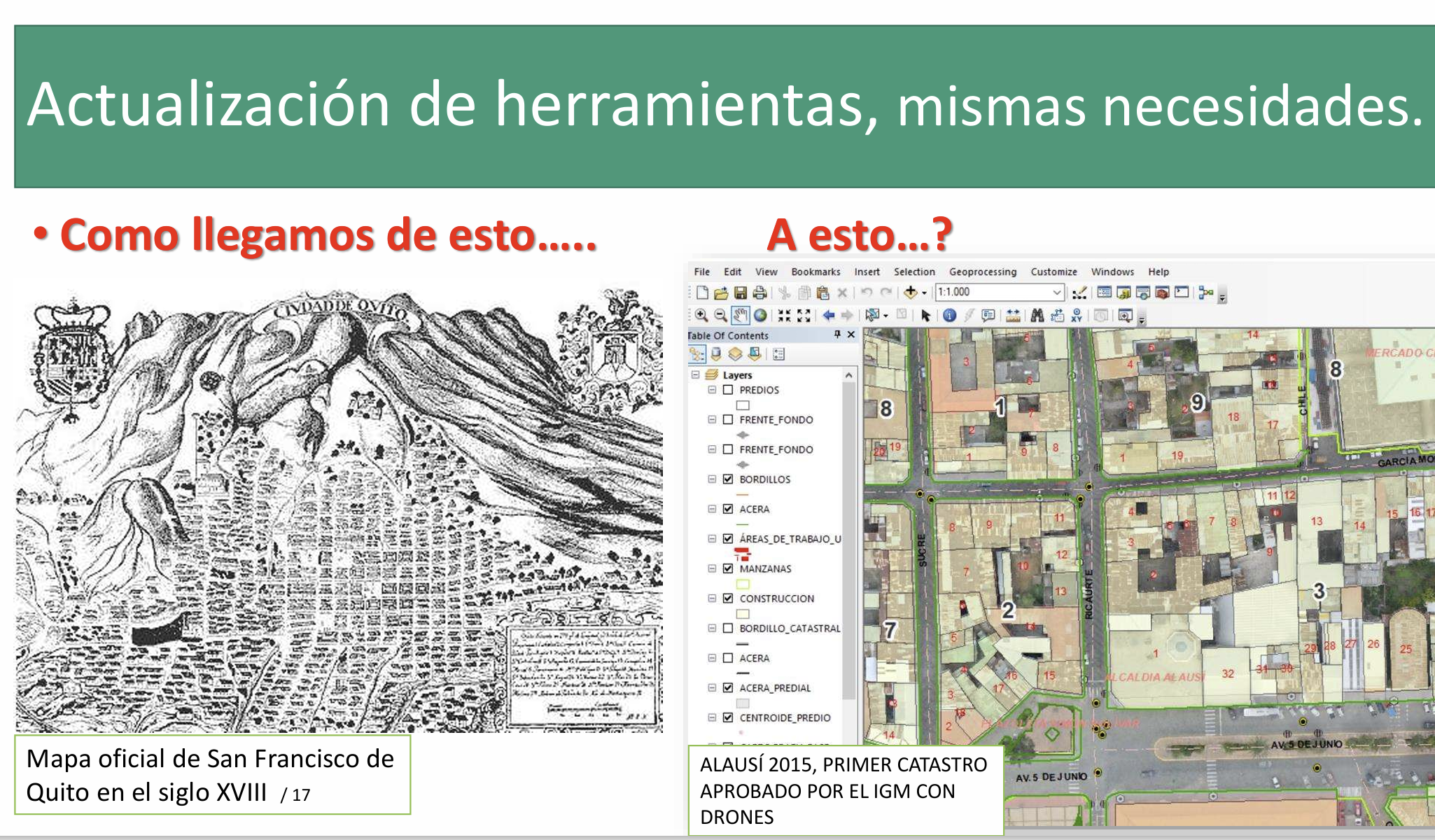Pin the Table Of Contents auto-hide pushpin
This screenshot has width=1435, height=840.
tap(837, 335)
